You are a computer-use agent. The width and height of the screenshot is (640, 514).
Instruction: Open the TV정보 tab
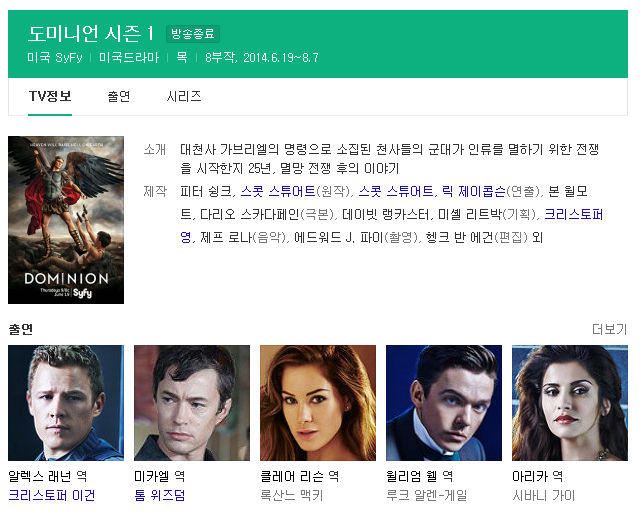point(50,96)
